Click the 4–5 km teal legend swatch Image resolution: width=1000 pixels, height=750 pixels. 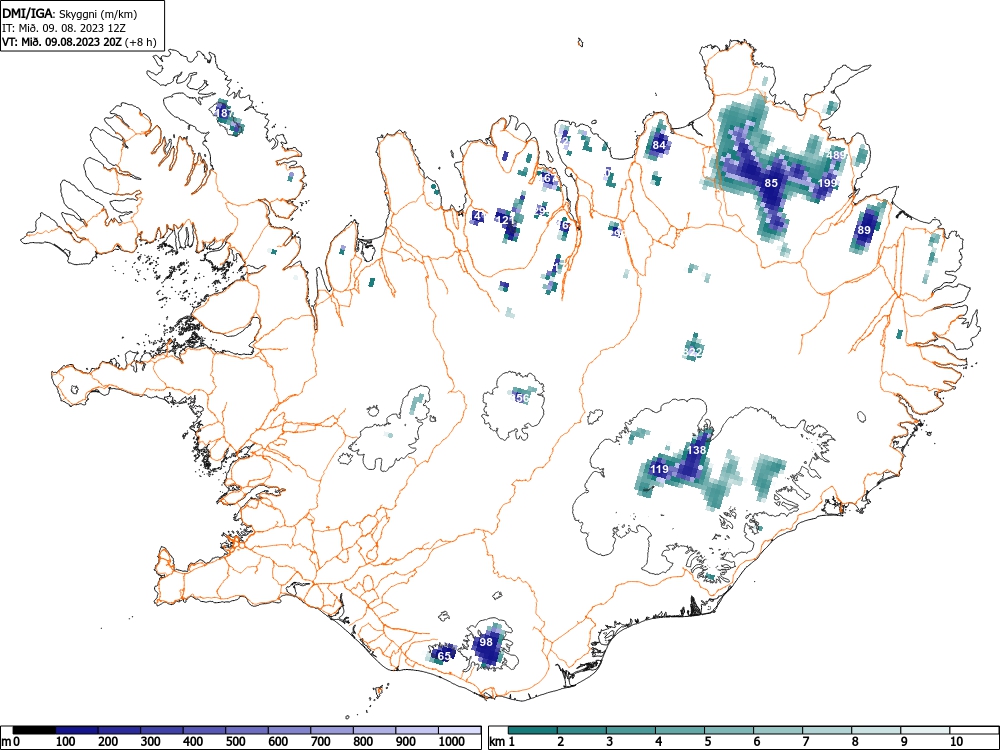point(680,730)
